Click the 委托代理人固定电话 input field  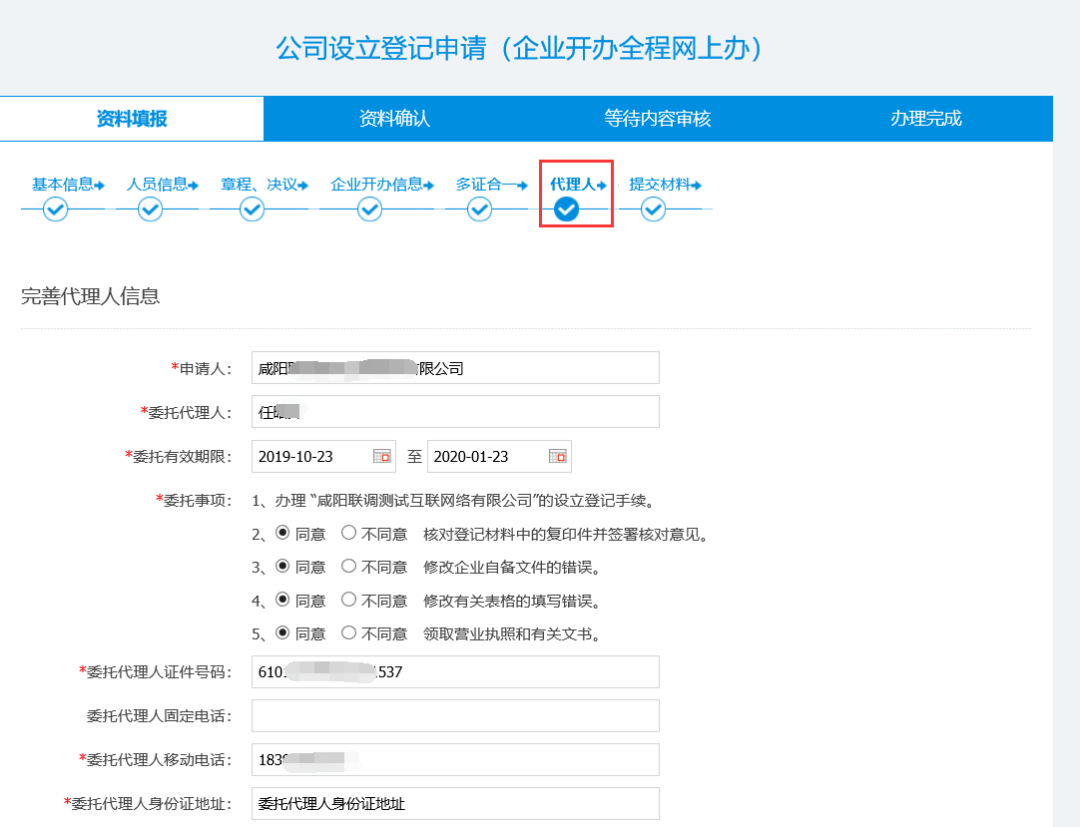coord(455,715)
